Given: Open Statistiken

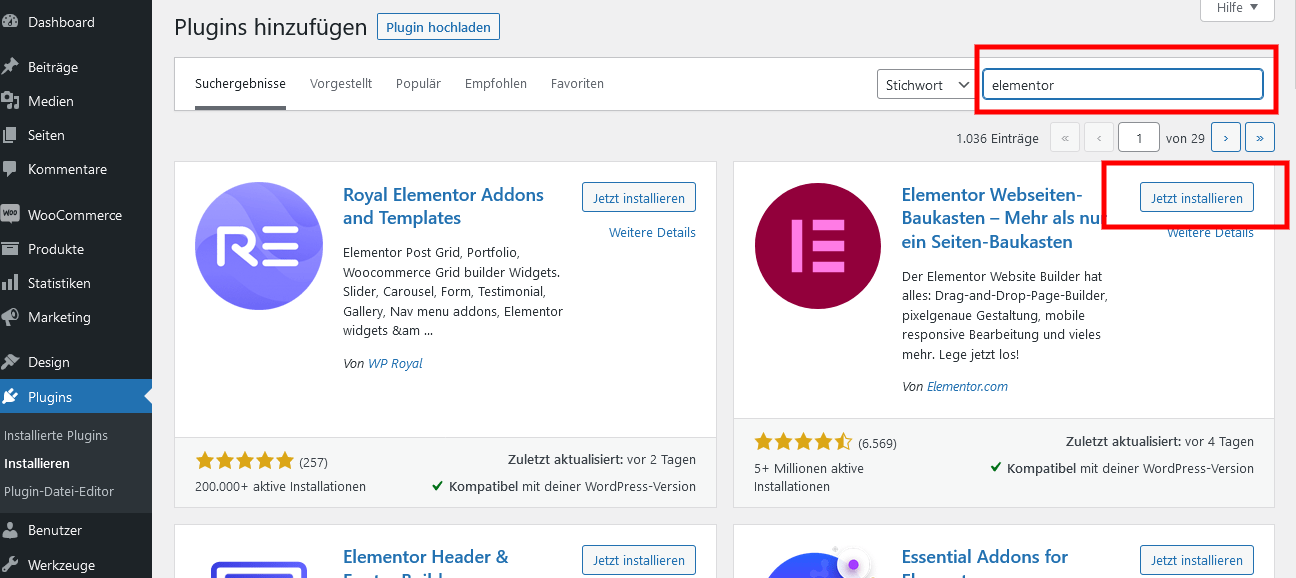Looking at the screenshot, I should [61, 283].
